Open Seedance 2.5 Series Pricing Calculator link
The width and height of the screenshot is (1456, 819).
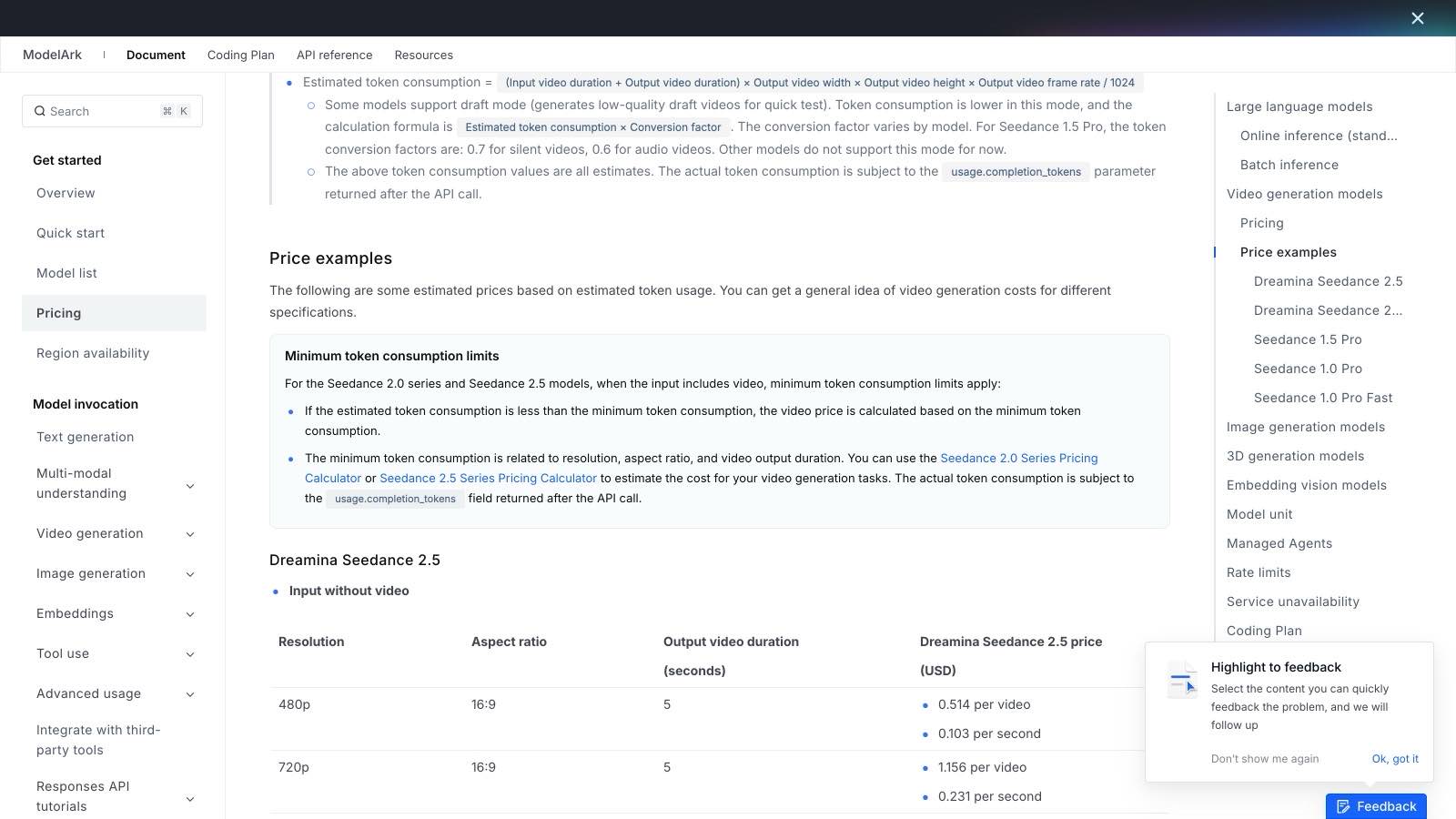tap(488, 479)
